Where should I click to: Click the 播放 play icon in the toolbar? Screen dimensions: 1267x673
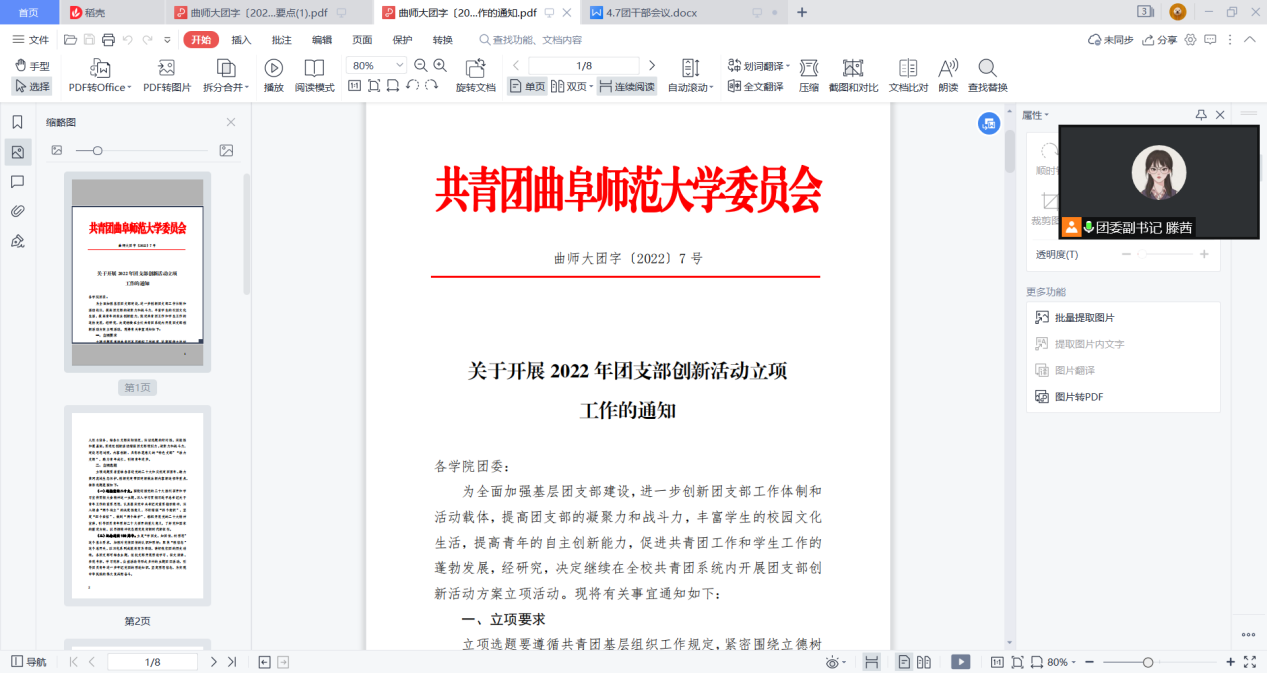pyautogui.click(x=273, y=68)
